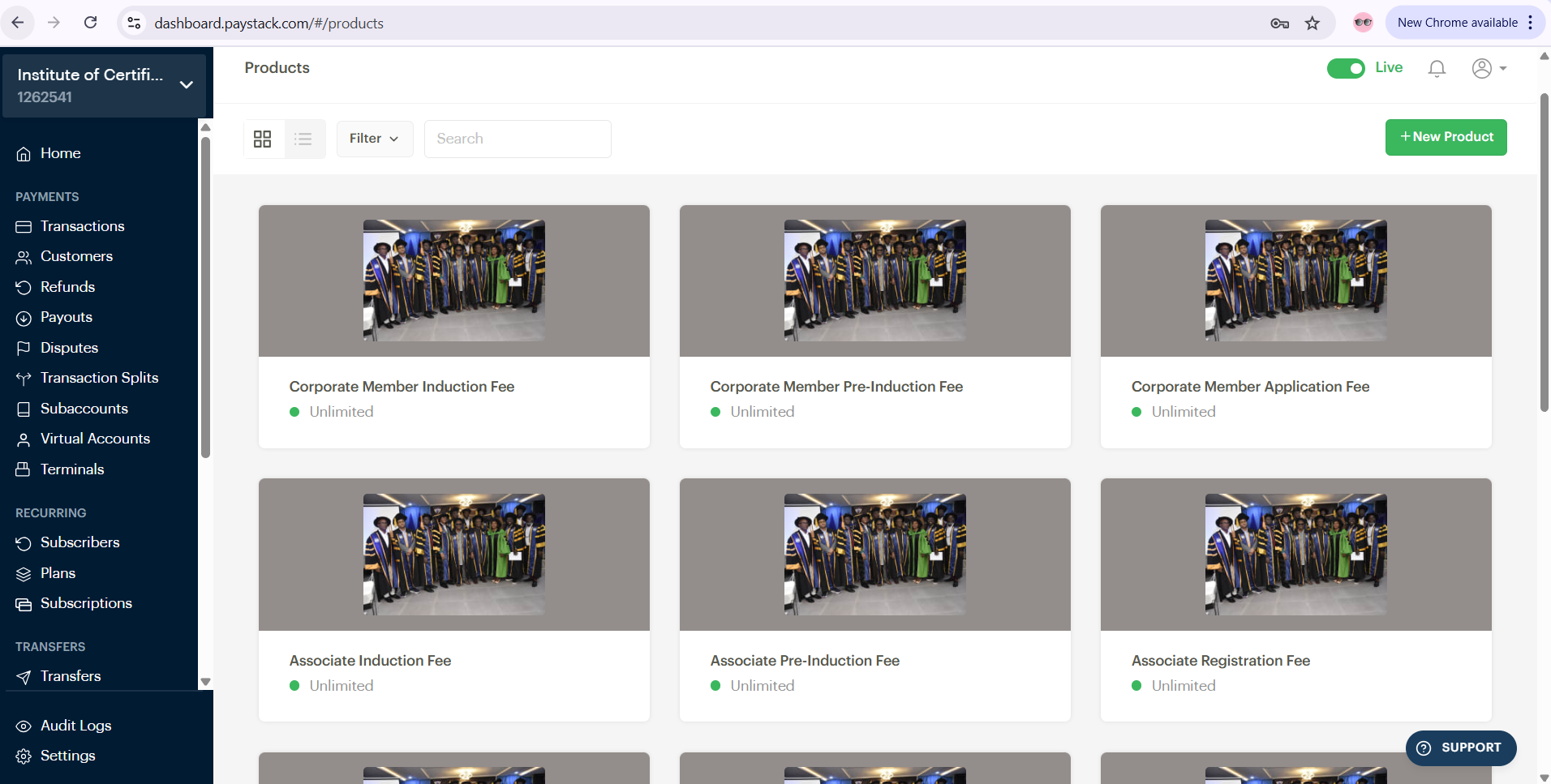The width and height of the screenshot is (1551, 784).
Task: Click Associate Registration Fee thumbnail image
Action: (x=1296, y=555)
